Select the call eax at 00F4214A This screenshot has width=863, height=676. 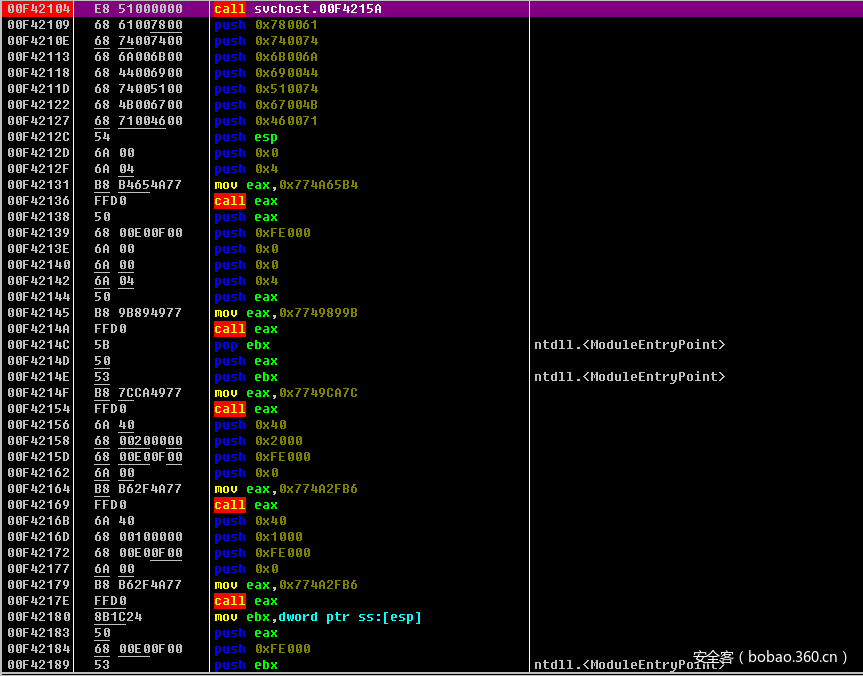246,328
